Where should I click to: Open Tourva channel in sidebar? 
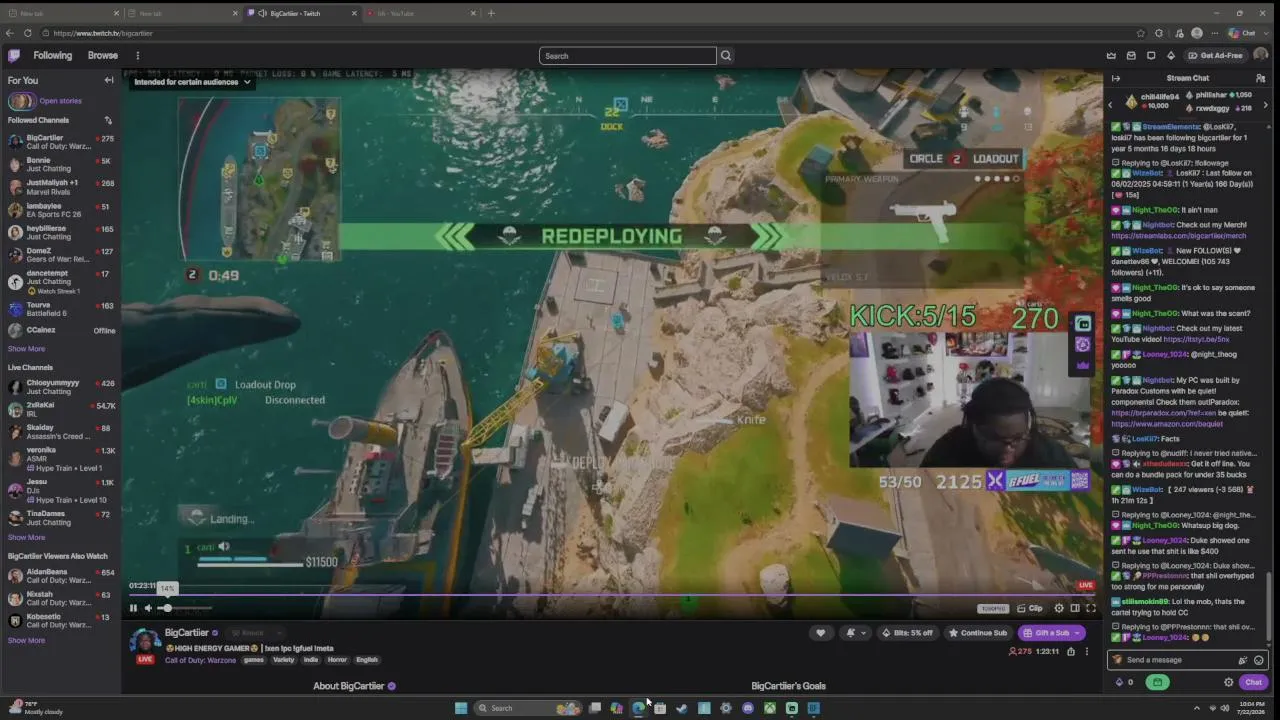coord(61,309)
